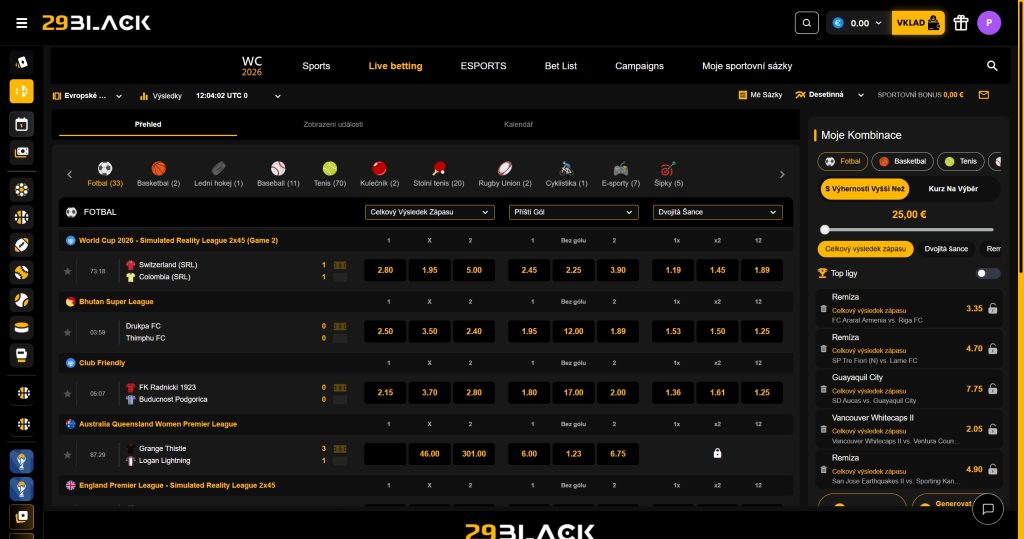Image resolution: width=1024 pixels, height=539 pixels.
Task: Switch to the Zobrazení události tab
Action: coord(333,124)
